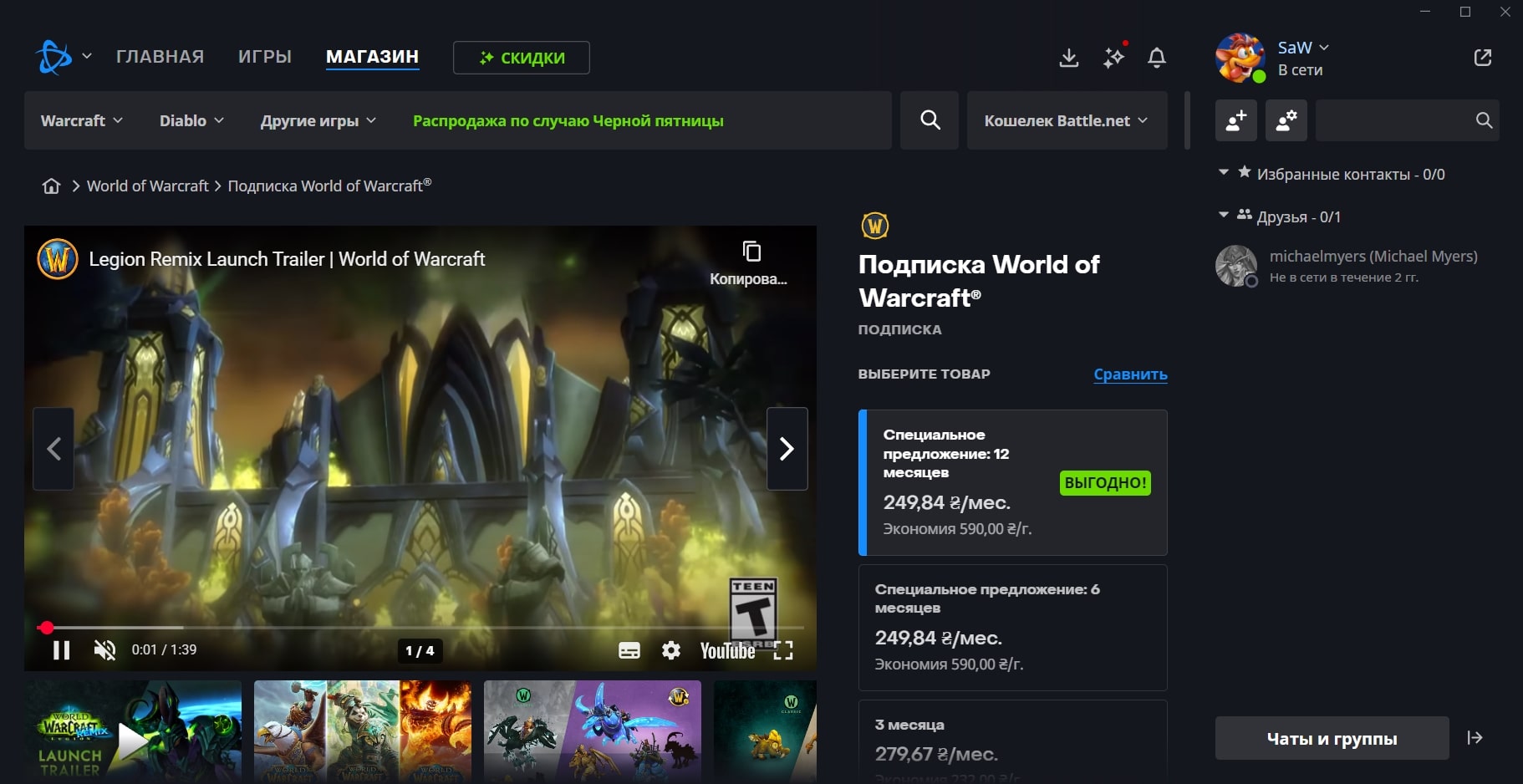Open the ГЛАВНАЯ tab
1523x784 pixels.
(x=160, y=57)
